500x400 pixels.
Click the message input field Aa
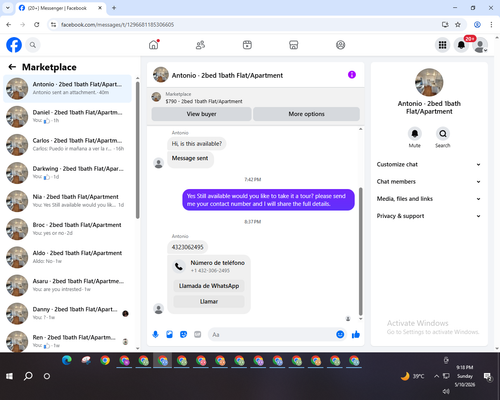[272, 334]
